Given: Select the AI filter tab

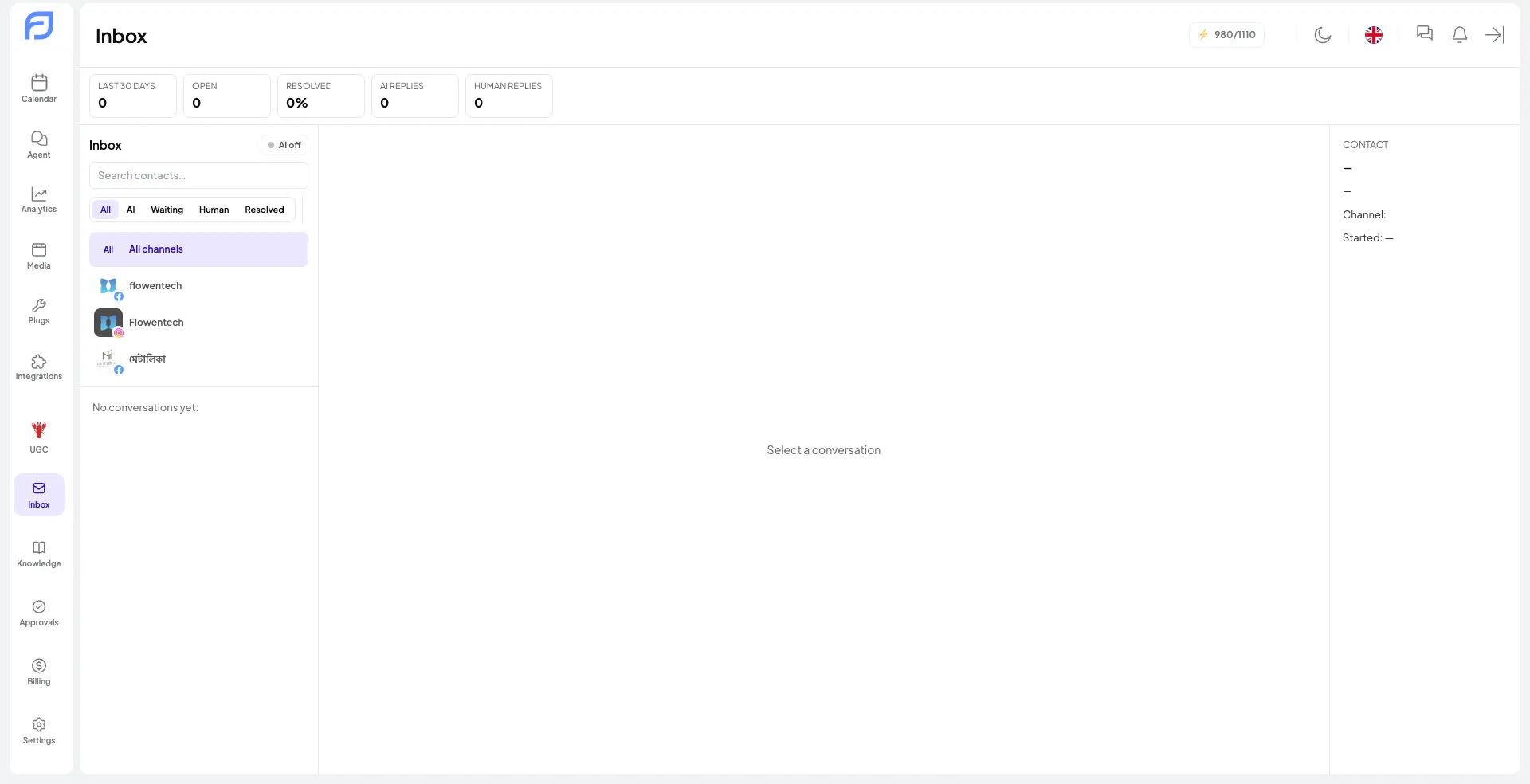Looking at the screenshot, I should click(x=131, y=210).
